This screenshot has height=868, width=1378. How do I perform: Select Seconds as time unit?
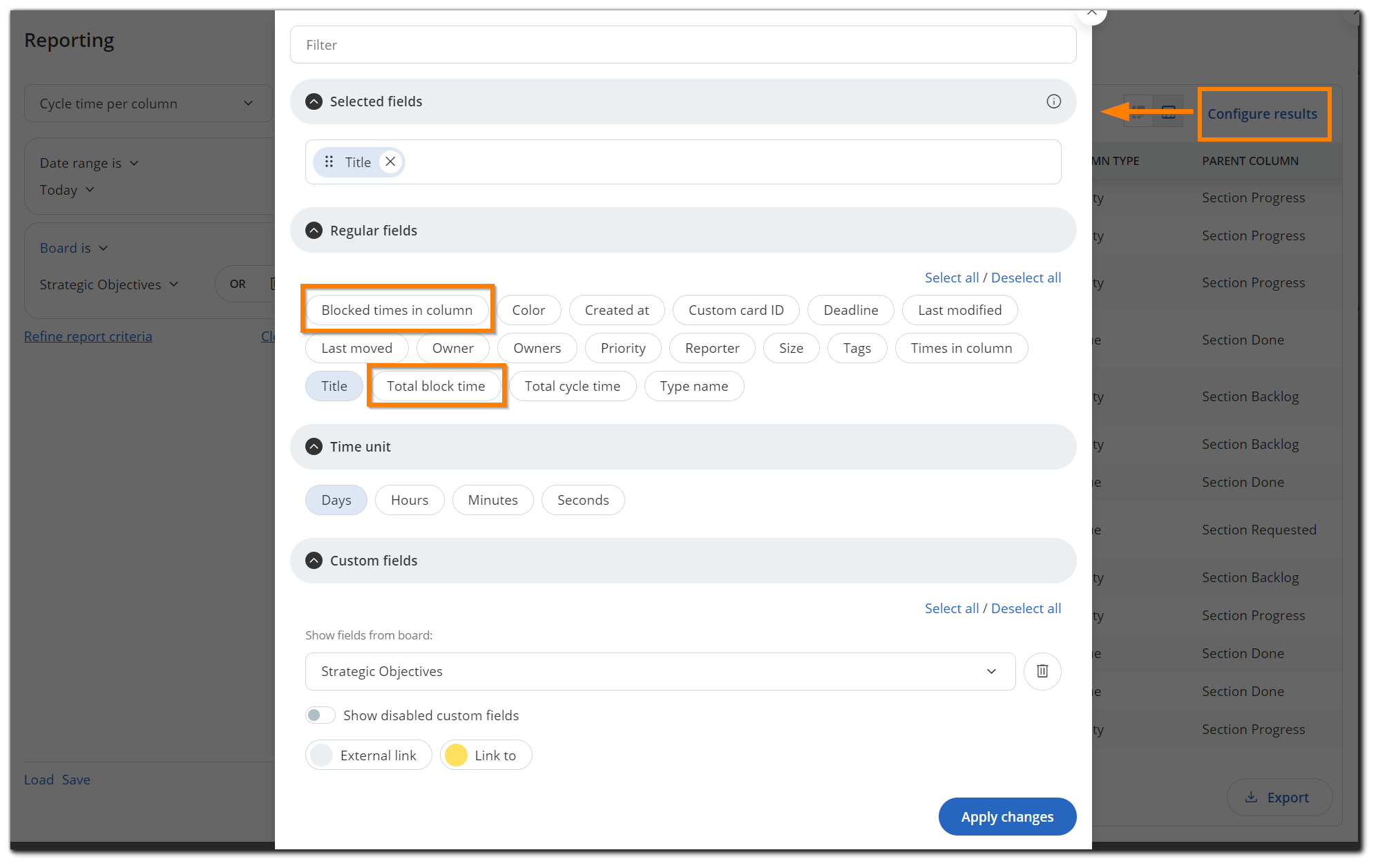[583, 500]
